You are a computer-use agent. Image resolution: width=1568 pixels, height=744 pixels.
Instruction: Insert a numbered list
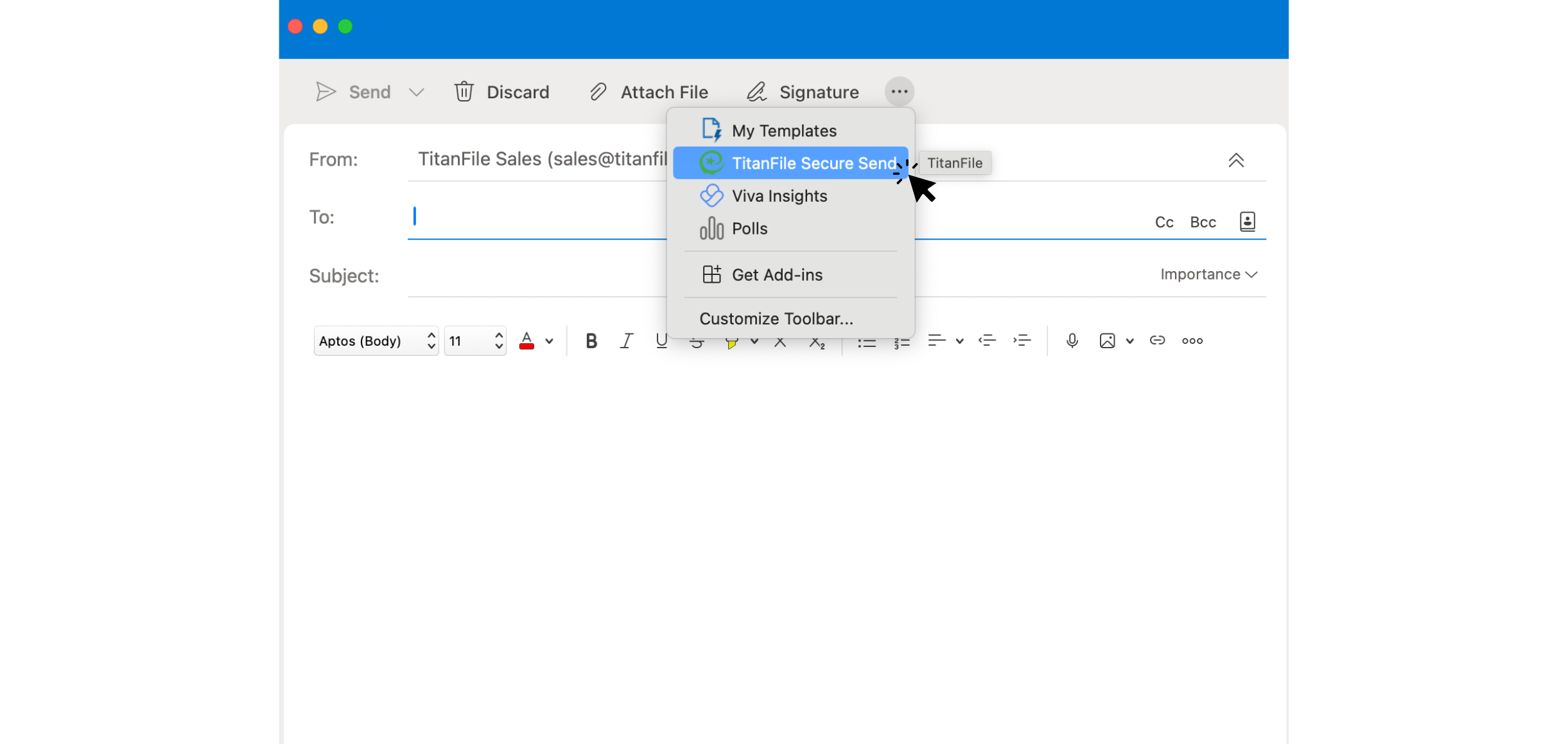click(x=902, y=342)
